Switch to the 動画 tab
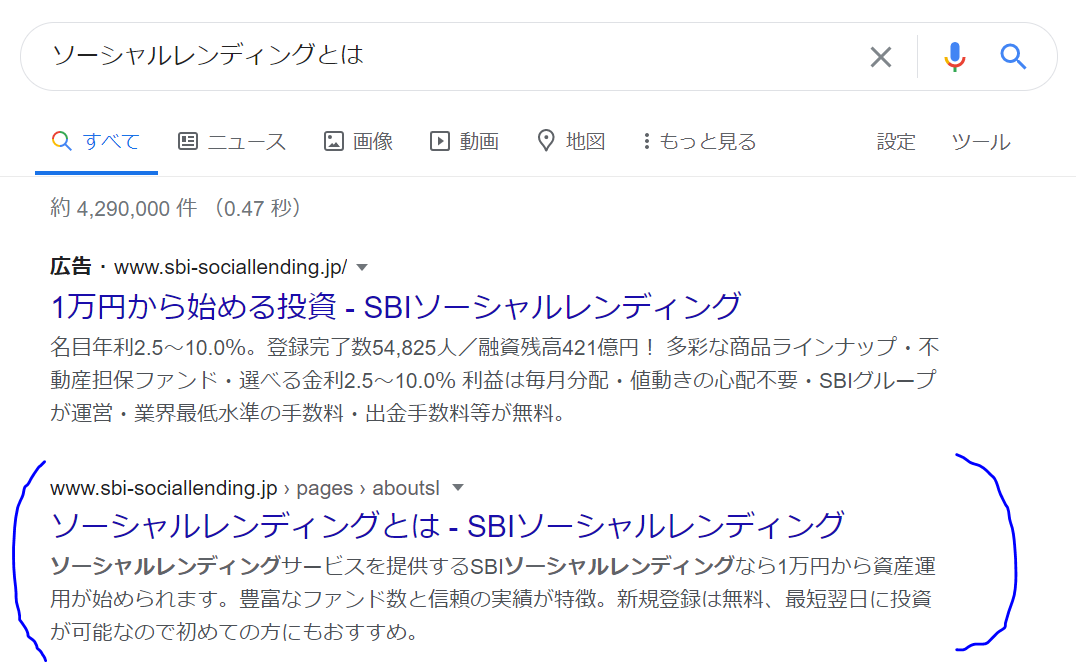 465,141
